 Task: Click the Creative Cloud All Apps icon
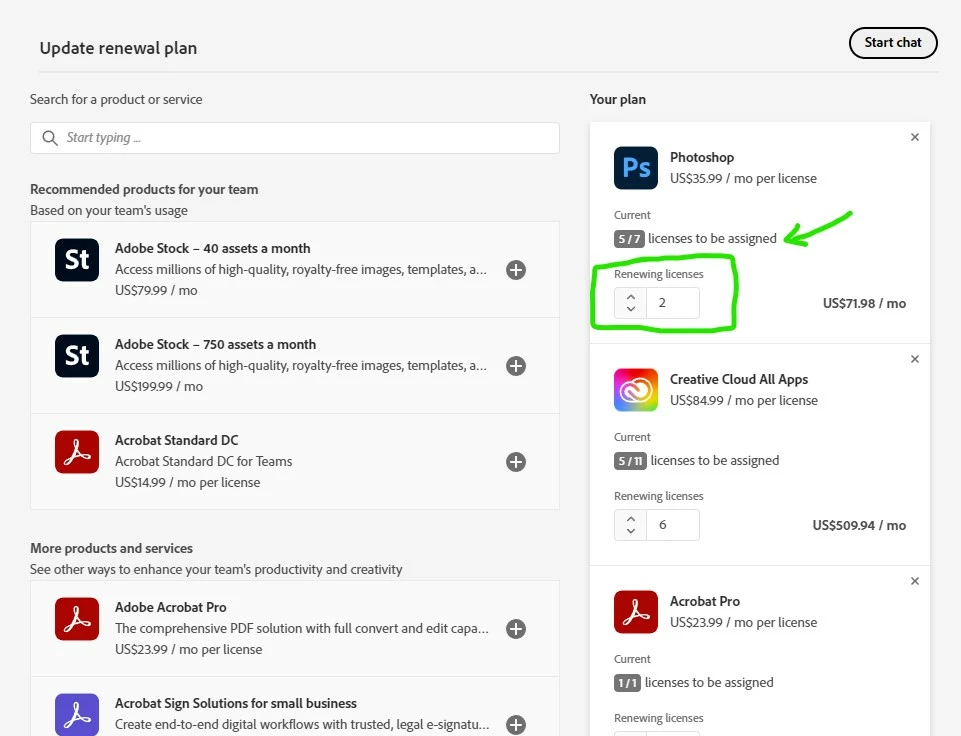point(636,390)
